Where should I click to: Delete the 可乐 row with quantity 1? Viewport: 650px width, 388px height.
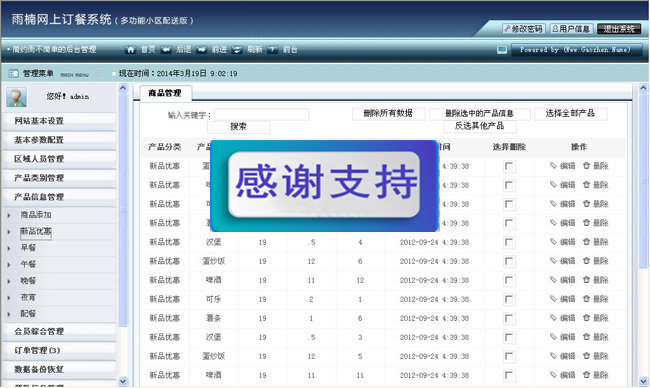tap(595, 299)
